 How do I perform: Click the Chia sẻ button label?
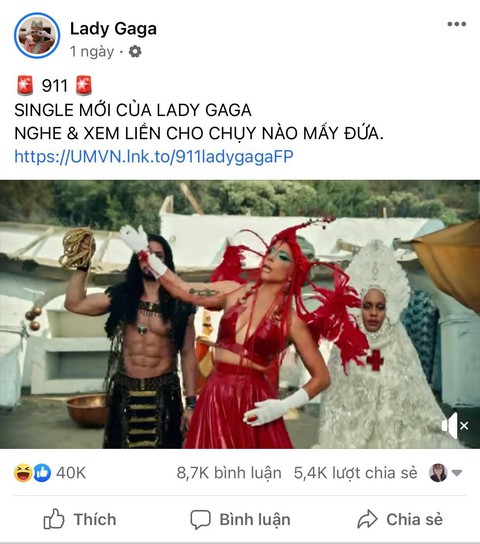coord(414,519)
